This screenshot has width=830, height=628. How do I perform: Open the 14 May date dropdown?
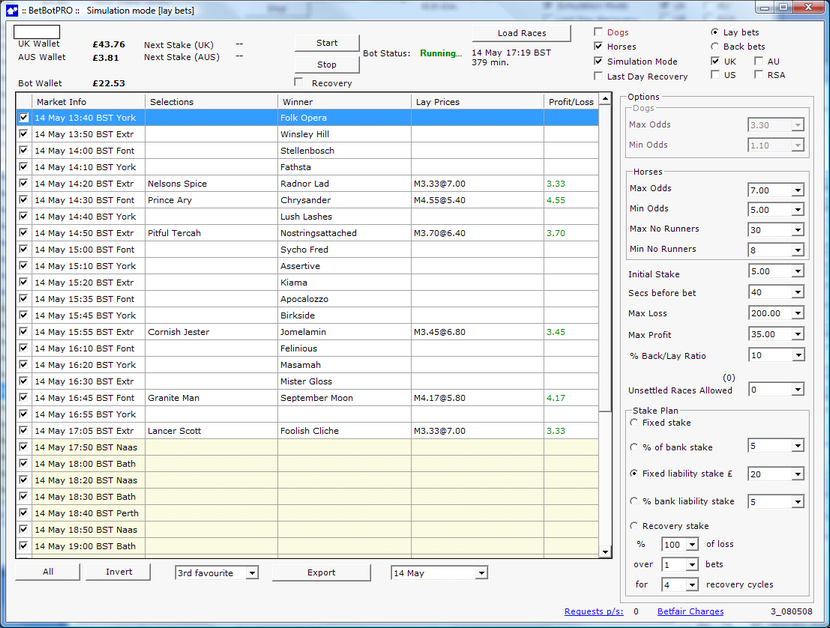click(x=481, y=573)
